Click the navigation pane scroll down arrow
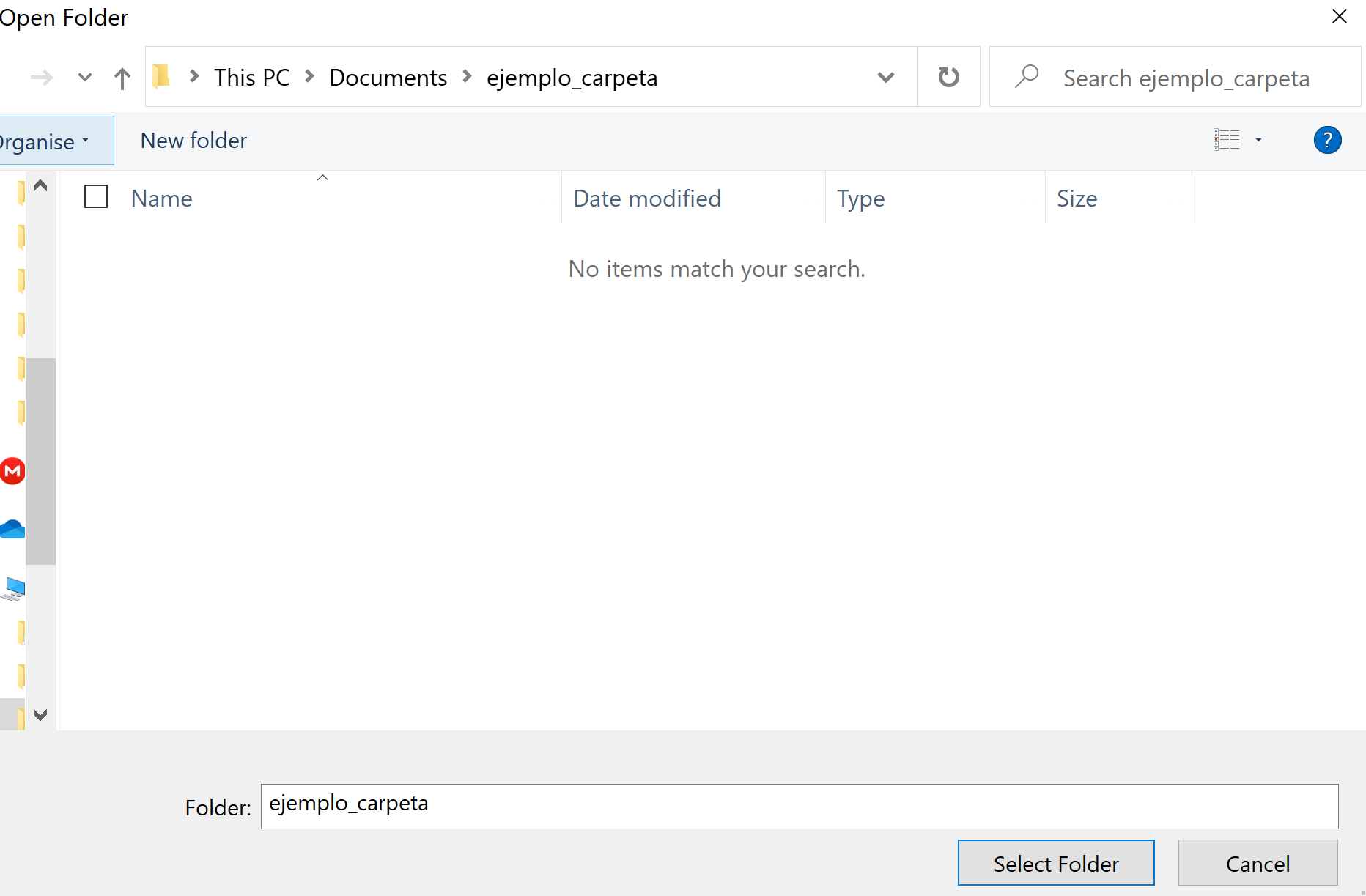This screenshot has width=1366, height=896. click(x=40, y=714)
